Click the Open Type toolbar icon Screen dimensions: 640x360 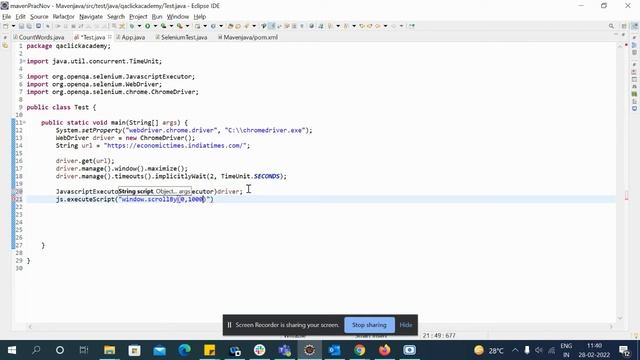pos(230,26)
